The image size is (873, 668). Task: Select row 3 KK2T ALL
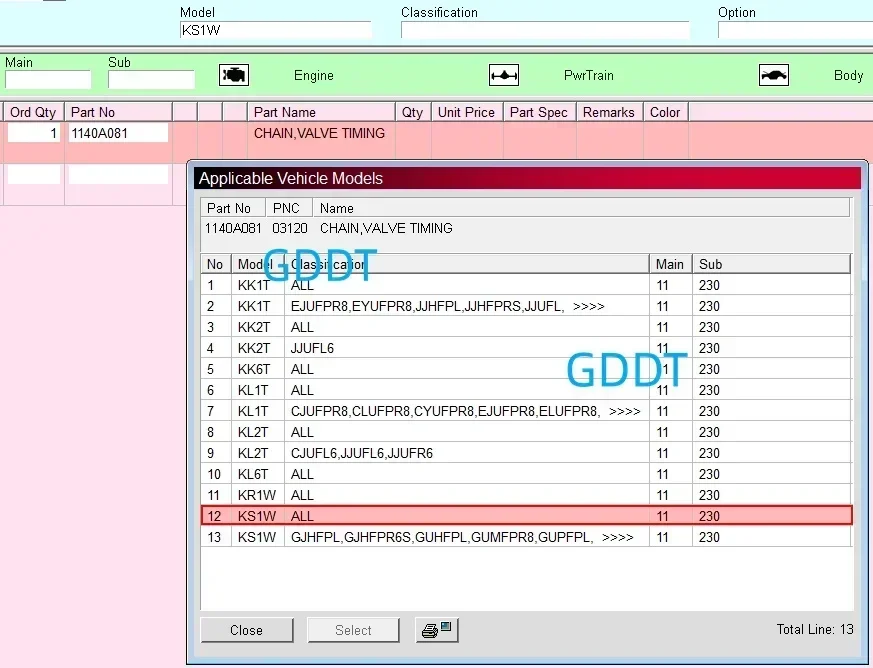pos(526,327)
